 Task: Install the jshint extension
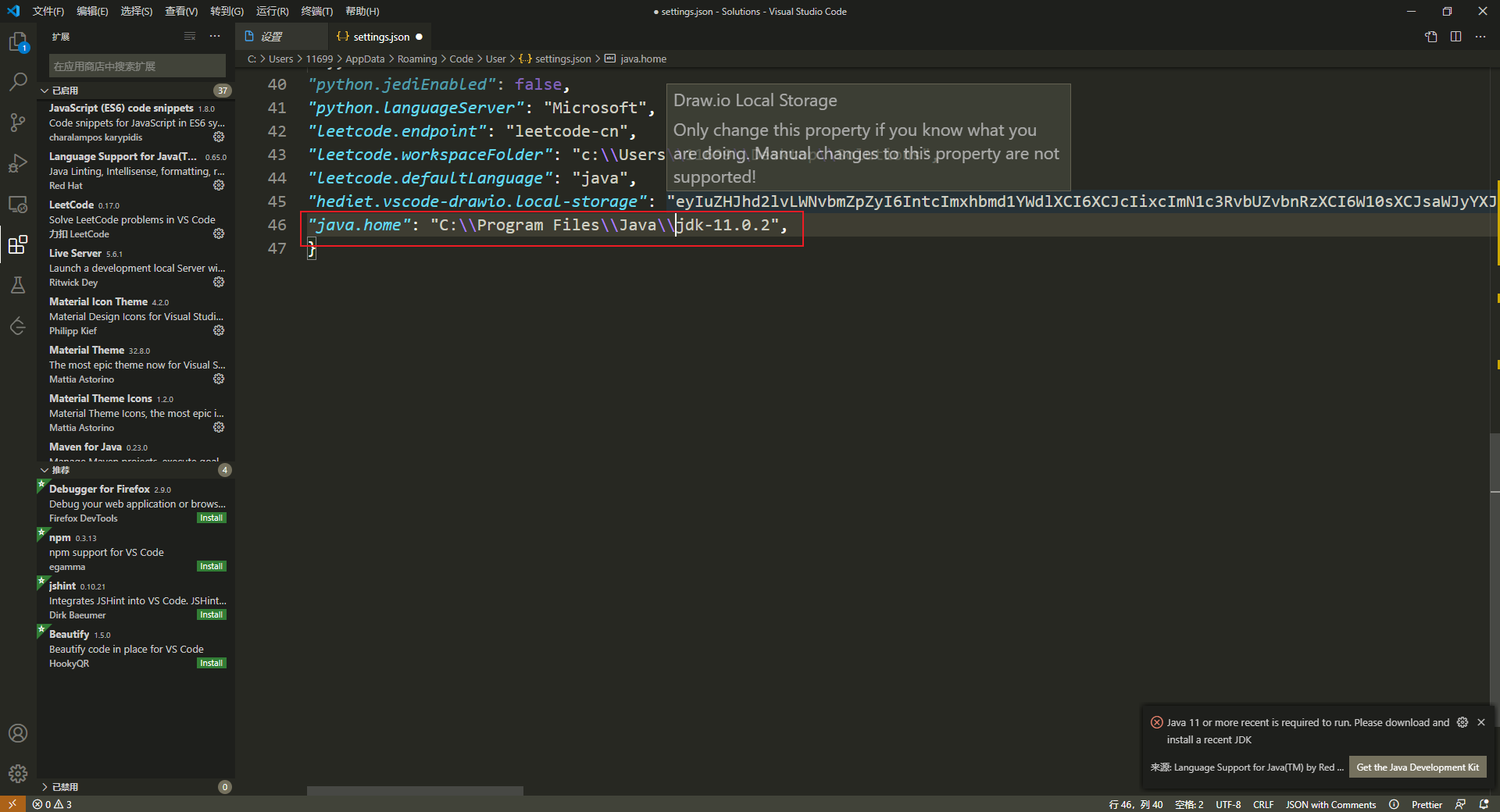coord(211,614)
